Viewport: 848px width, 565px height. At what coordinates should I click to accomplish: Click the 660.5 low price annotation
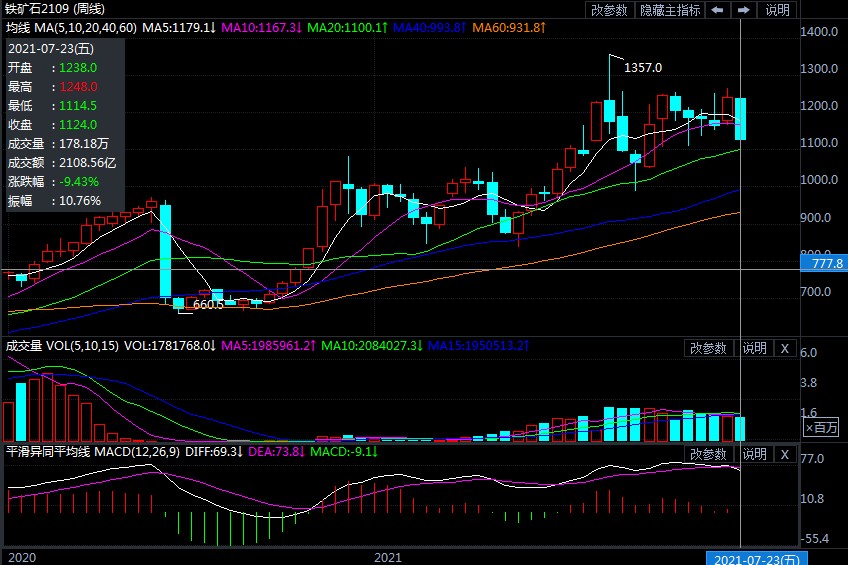click(x=208, y=304)
